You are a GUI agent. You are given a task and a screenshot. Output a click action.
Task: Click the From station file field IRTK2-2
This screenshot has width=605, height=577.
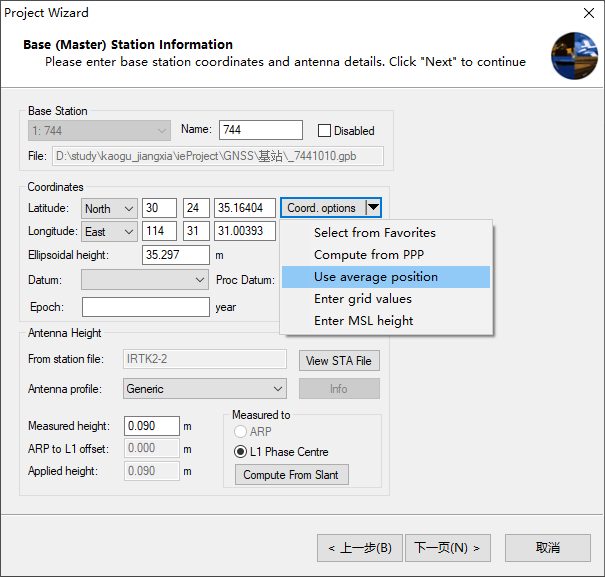click(205, 359)
